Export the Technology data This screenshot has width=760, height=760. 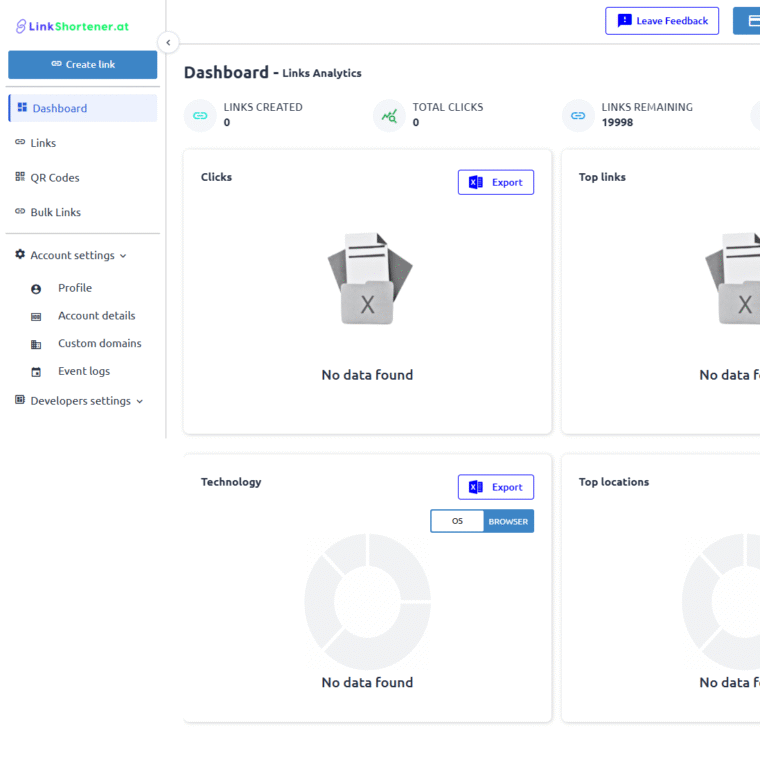[x=496, y=487]
